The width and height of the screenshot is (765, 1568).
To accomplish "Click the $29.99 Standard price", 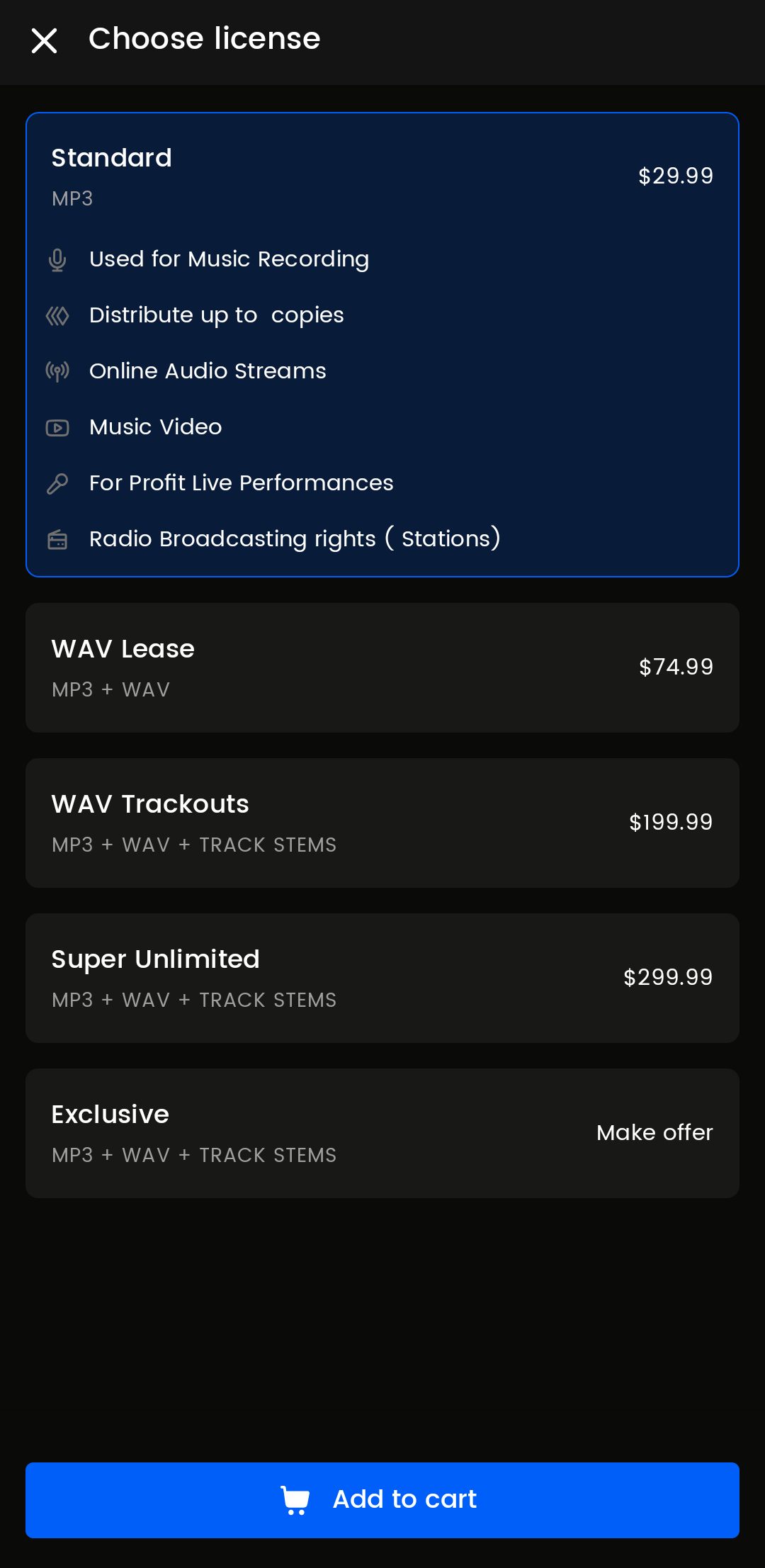I will pos(676,176).
